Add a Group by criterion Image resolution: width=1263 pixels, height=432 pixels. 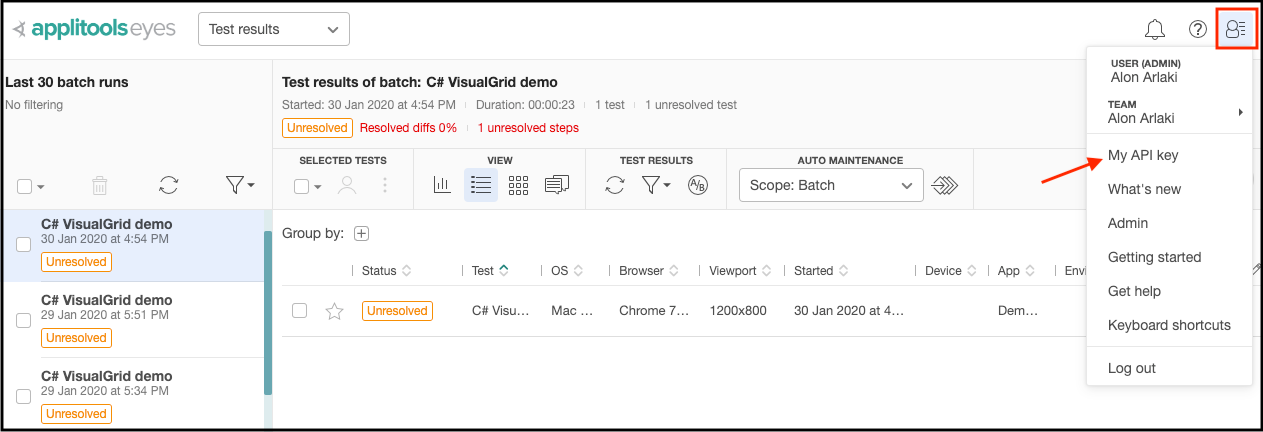point(362,233)
